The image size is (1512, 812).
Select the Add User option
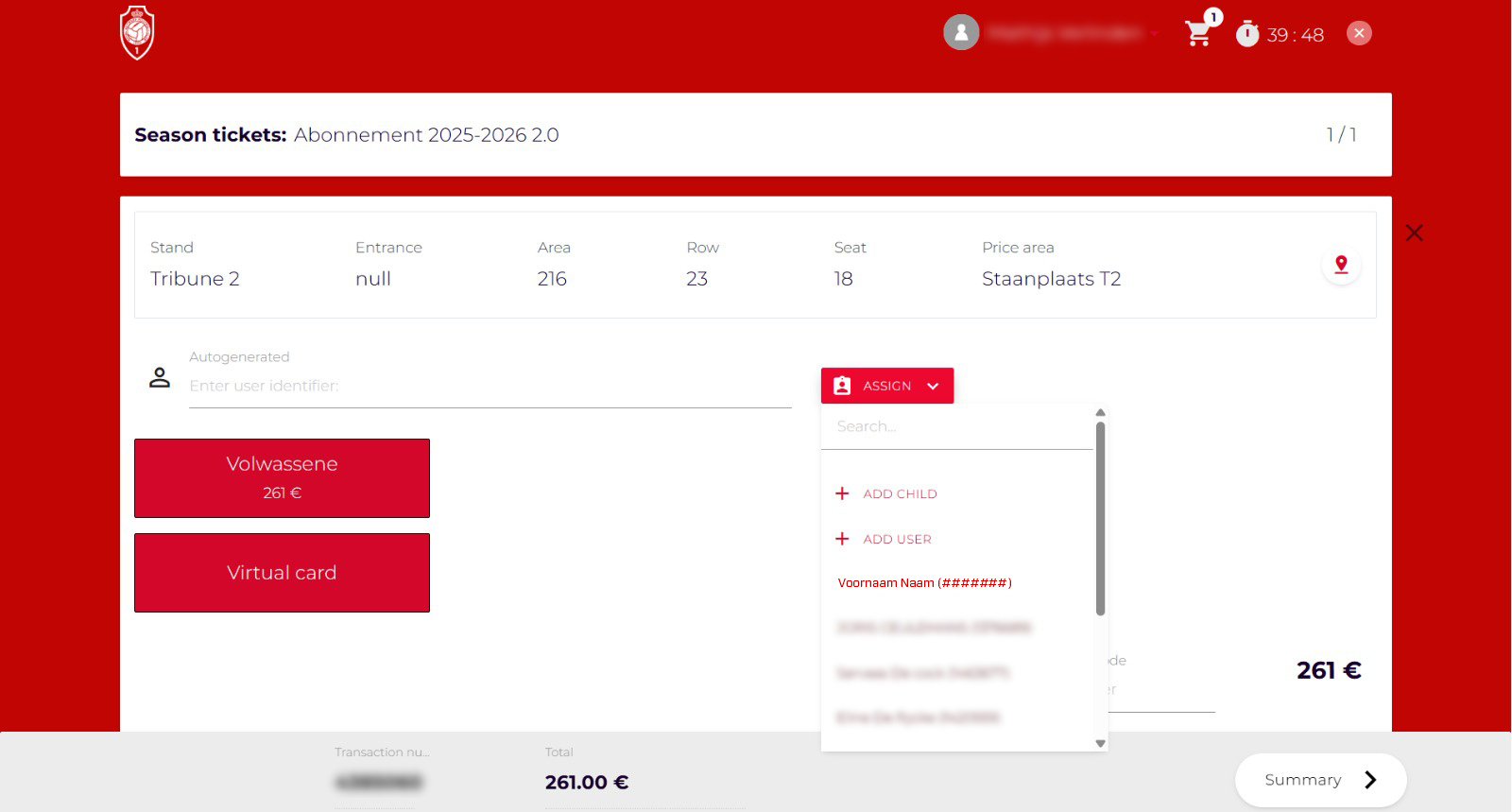pyautogui.click(x=897, y=539)
